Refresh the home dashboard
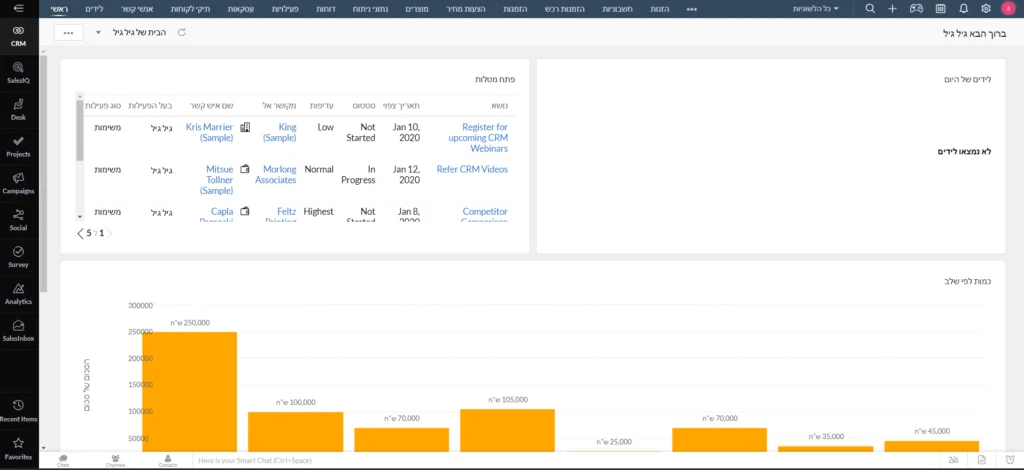The height and width of the screenshot is (470, 1024). click(182, 32)
